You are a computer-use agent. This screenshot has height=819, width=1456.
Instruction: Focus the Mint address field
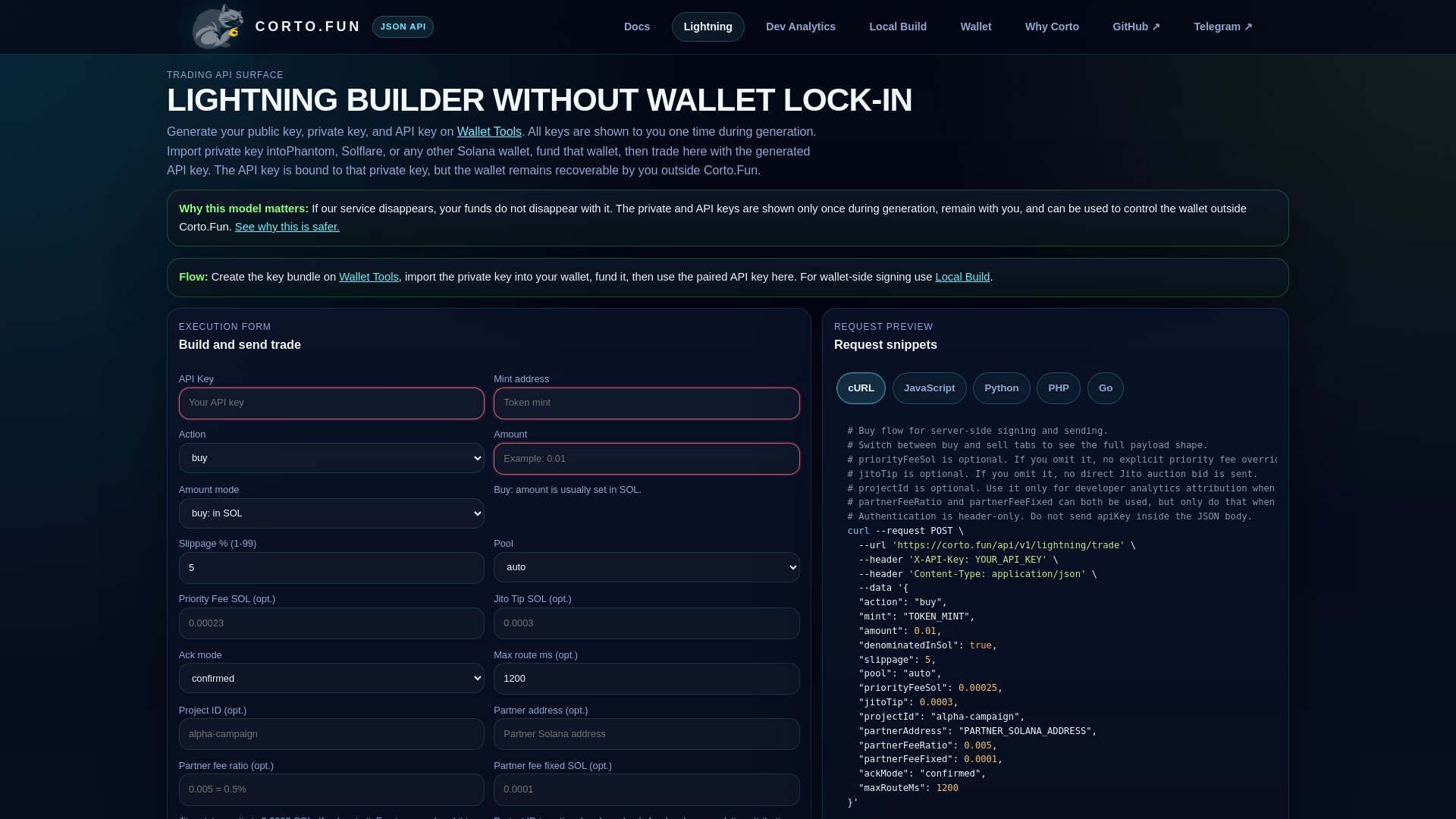[646, 403]
